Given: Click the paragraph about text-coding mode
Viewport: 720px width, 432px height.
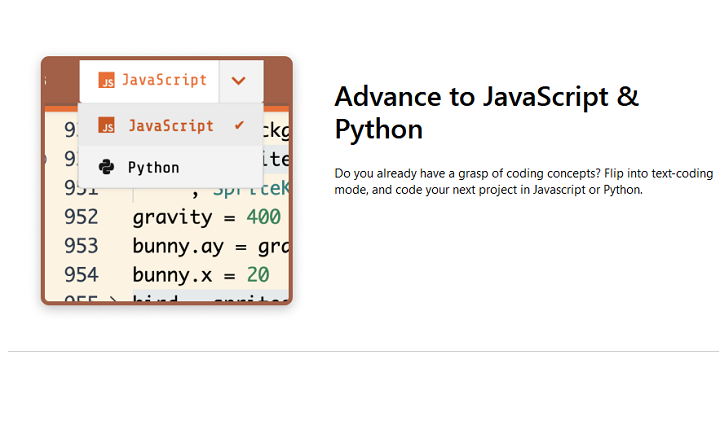Looking at the screenshot, I should 523,181.
